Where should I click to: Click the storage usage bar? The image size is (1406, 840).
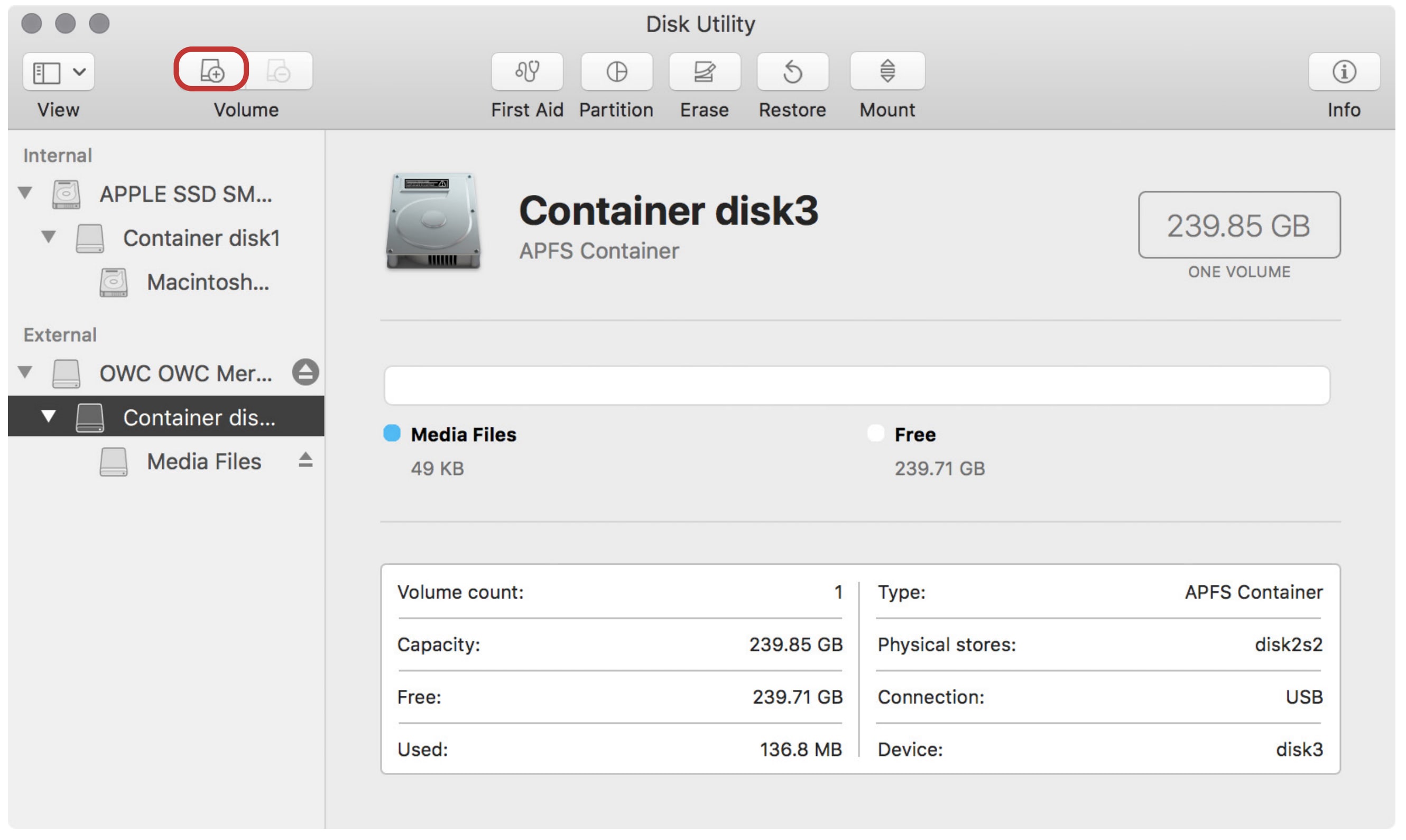856,386
